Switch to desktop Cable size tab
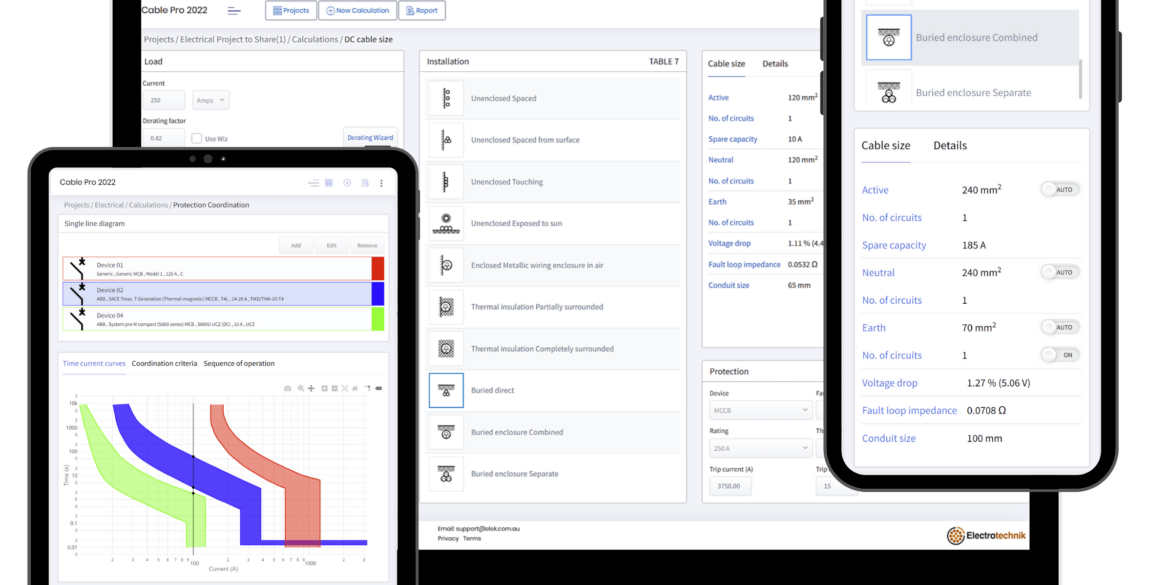This screenshot has height=585, width=1170. 726,64
